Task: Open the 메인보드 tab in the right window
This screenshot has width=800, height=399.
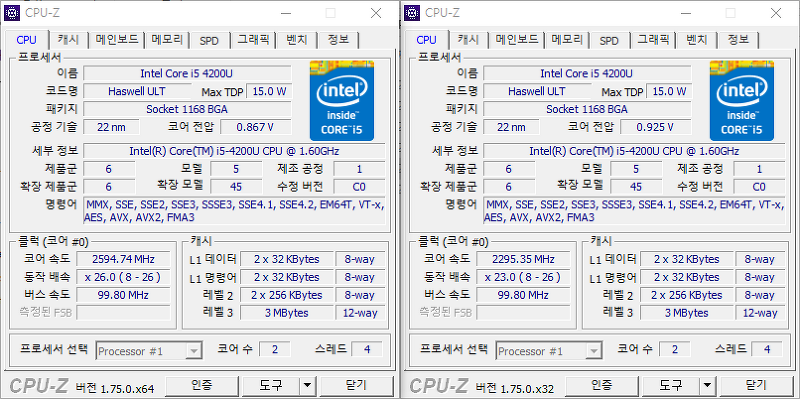Action: point(517,40)
